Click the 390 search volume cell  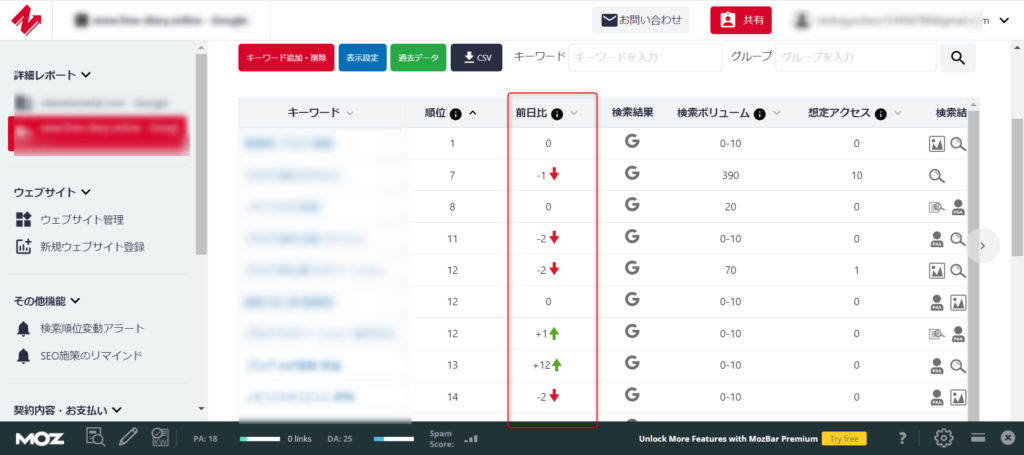point(729,176)
